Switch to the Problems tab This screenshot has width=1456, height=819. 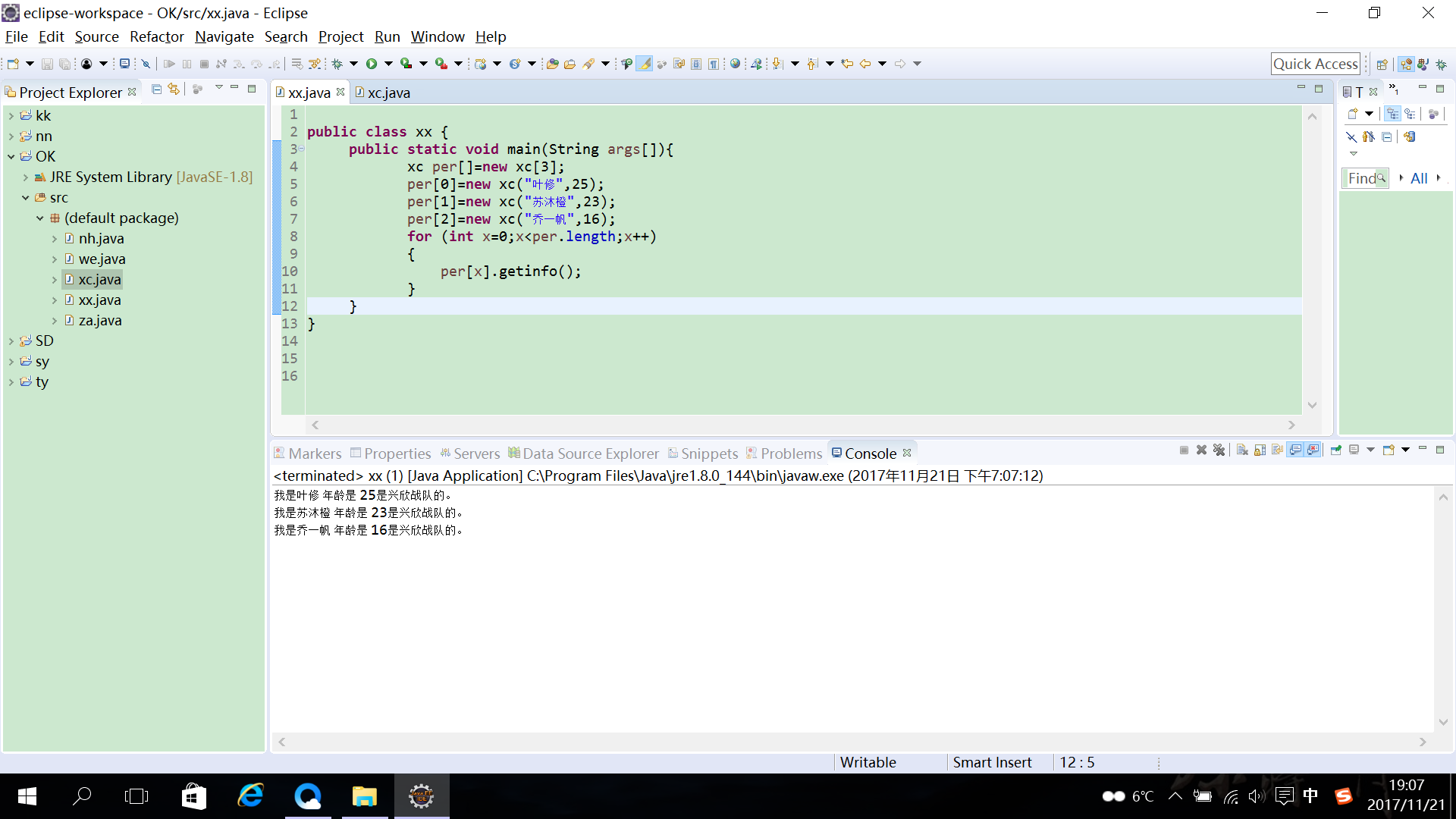pyautogui.click(x=784, y=453)
